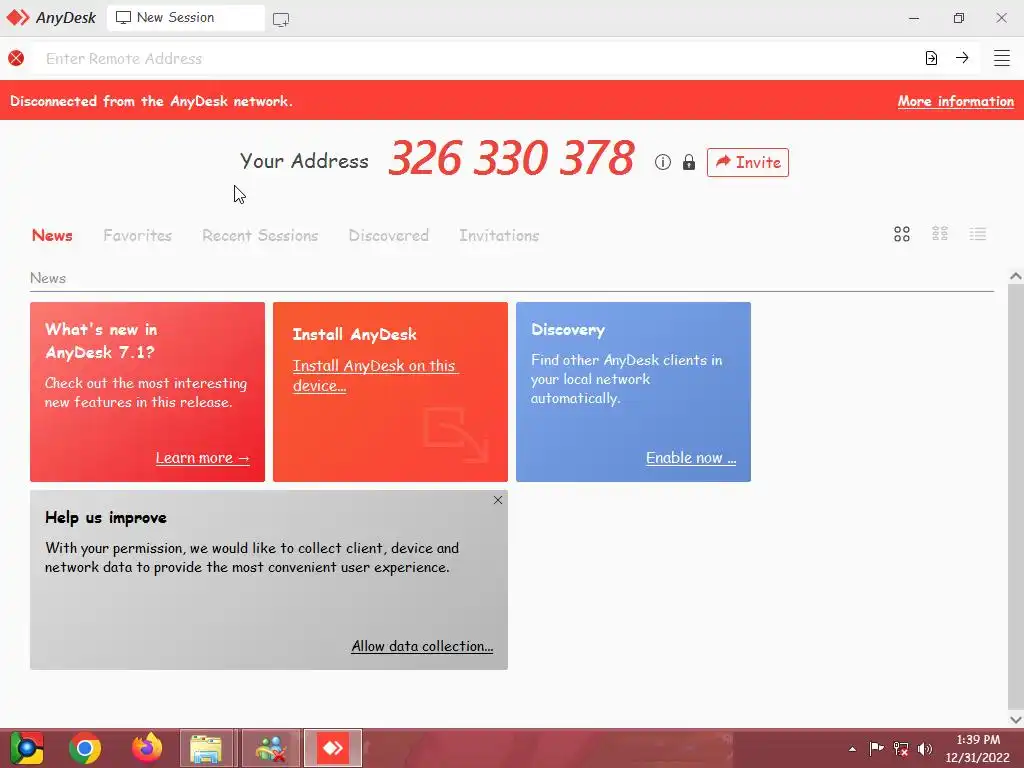This screenshot has width=1024, height=768.
Task: Launch Firefox from the taskbar
Action: tap(147, 748)
